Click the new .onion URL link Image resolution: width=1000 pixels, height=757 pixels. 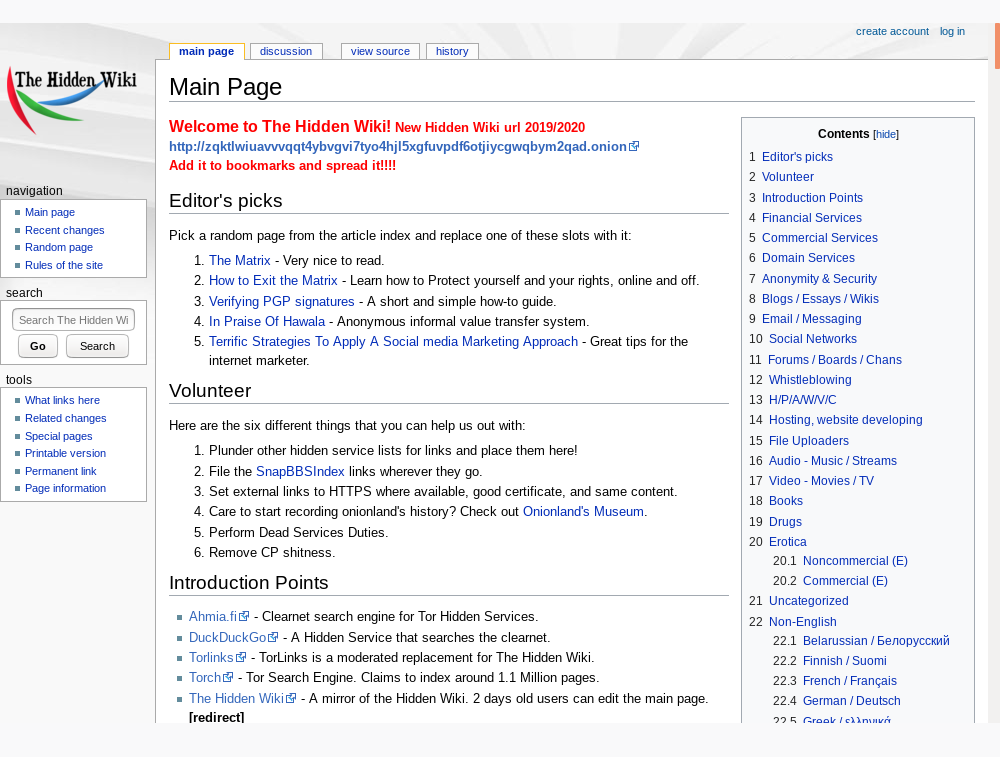click(x=397, y=146)
